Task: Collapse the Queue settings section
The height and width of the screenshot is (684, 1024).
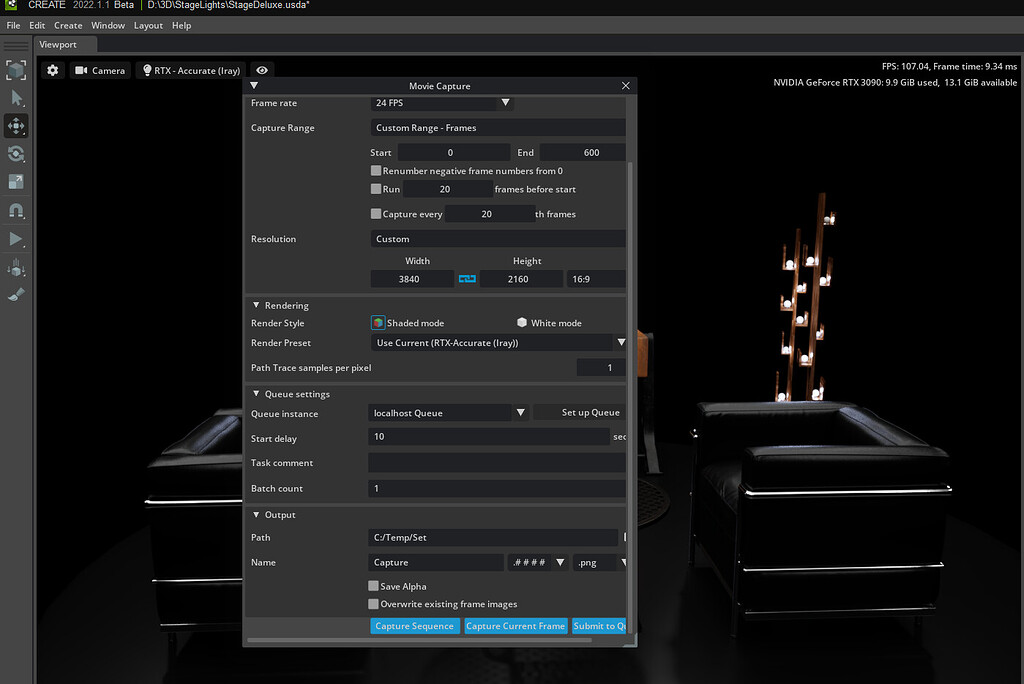Action: tap(256, 393)
